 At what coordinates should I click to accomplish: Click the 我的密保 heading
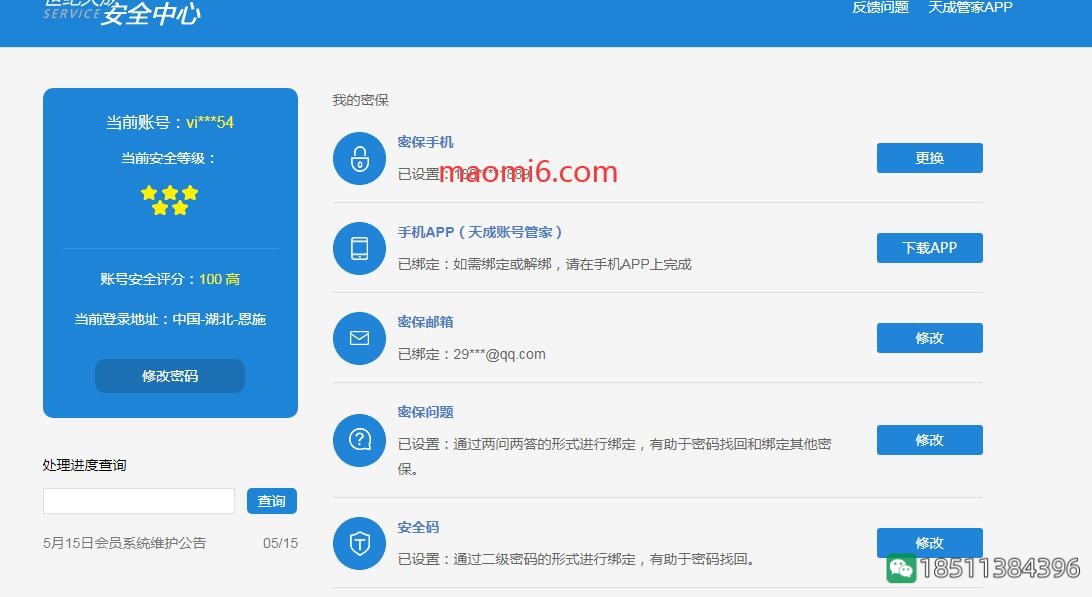click(360, 100)
